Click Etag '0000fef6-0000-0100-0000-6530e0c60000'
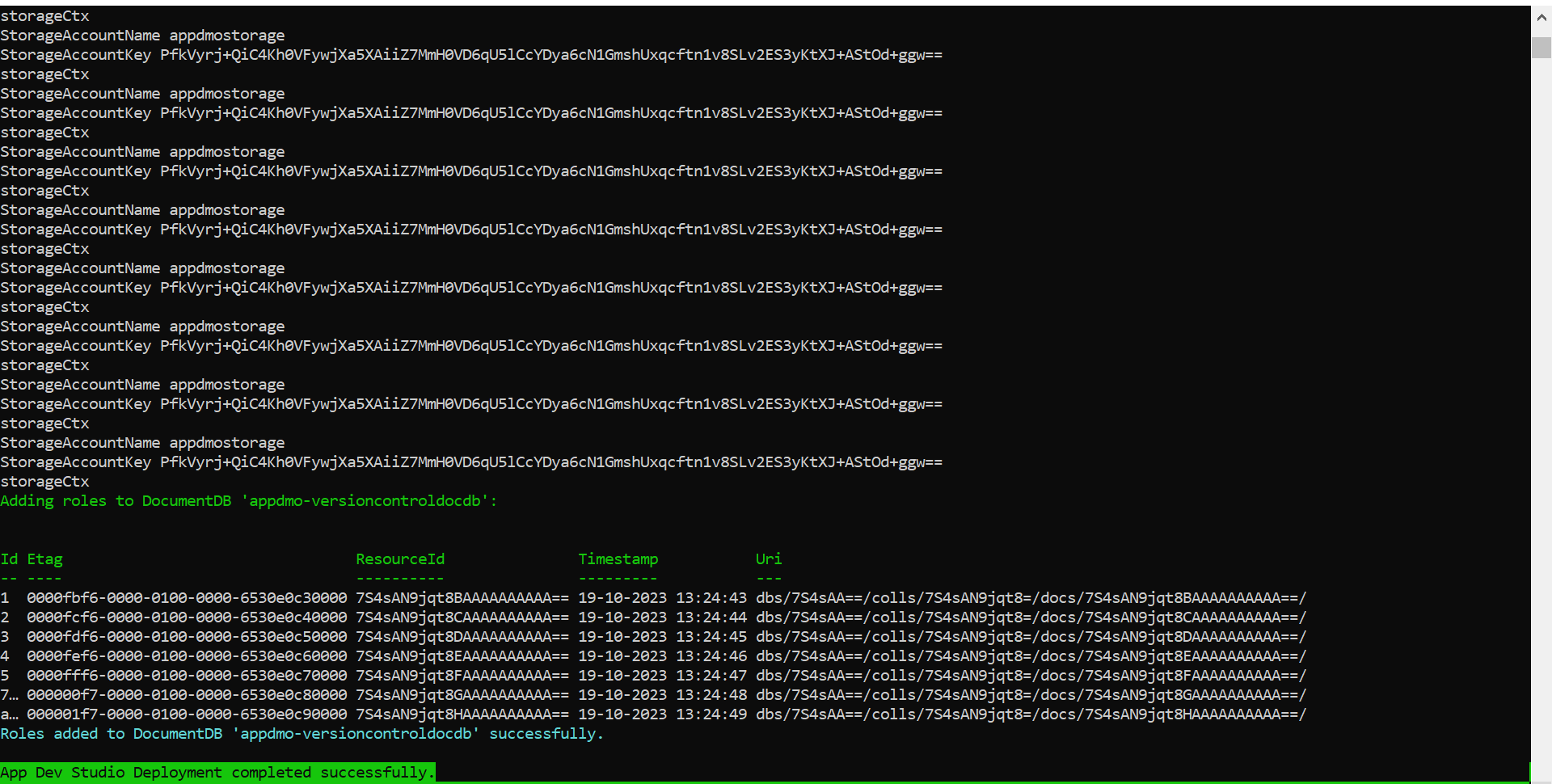Screen dimensions: 1552x784 [x=187, y=656]
